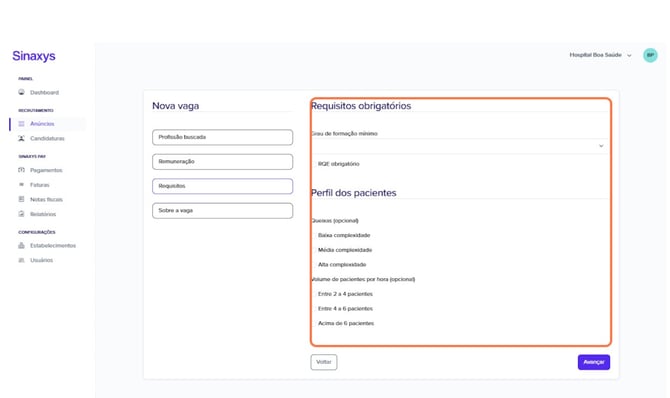This screenshot has height=398, width=670.
Task: Select Acima de 6 pacientes option
Action: coord(343,323)
